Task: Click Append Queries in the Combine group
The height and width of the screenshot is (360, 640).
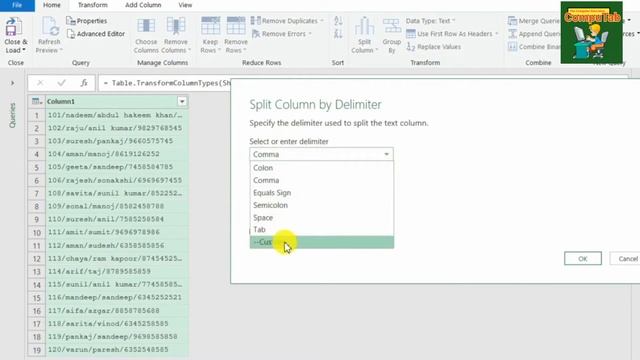Action: (533, 34)
